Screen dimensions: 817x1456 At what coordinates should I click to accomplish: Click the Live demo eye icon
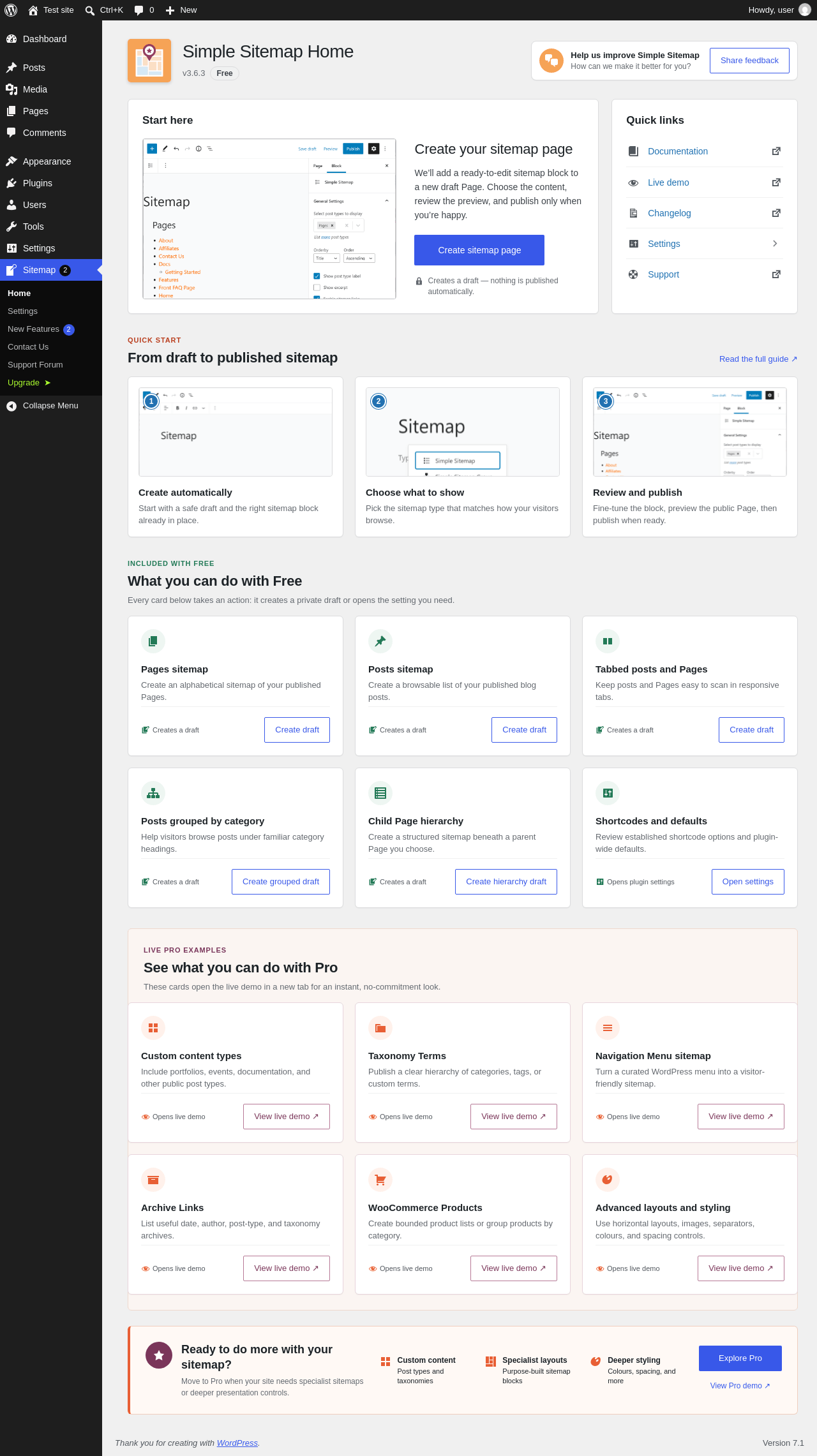tap(633, 182)
